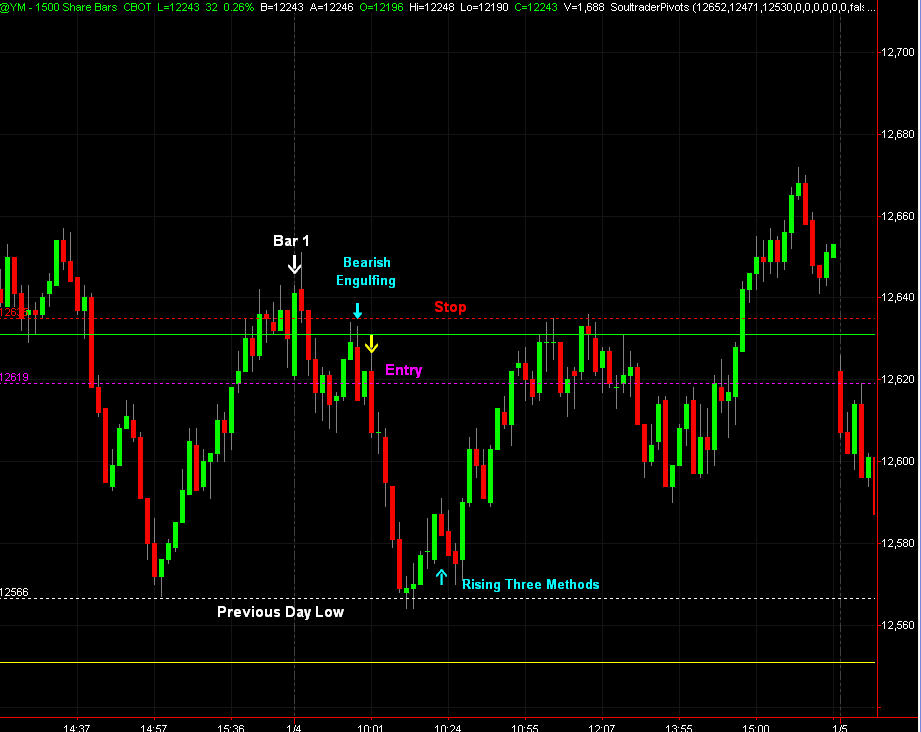The image size is (921, 732).
Task: Click the A=12246 ask value
Action: (x=332, y=8)
